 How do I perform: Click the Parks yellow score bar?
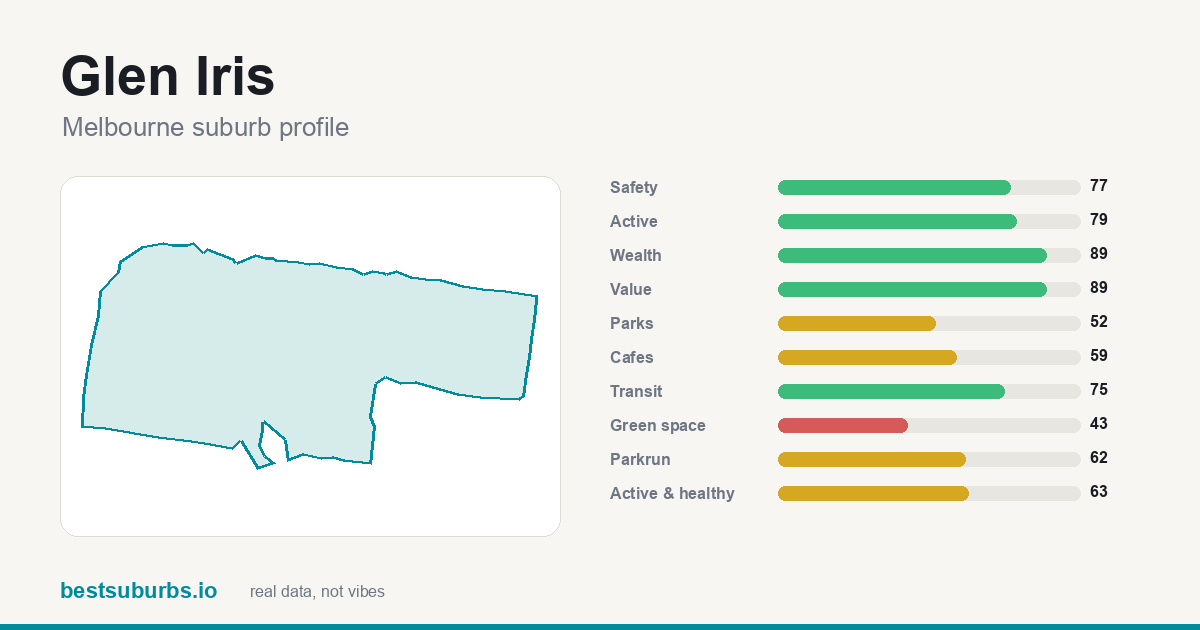tap(857, 323)
